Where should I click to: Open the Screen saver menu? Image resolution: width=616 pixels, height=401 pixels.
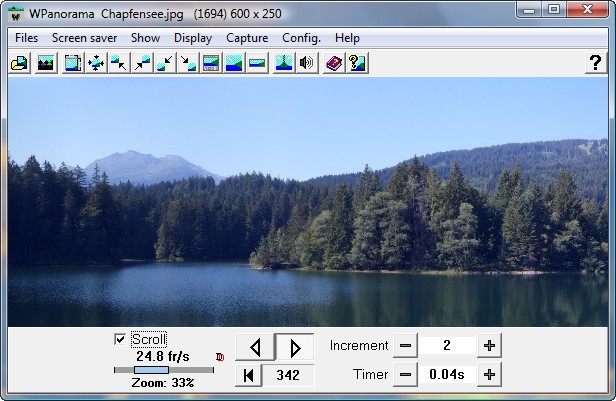[x=84, y=38]
